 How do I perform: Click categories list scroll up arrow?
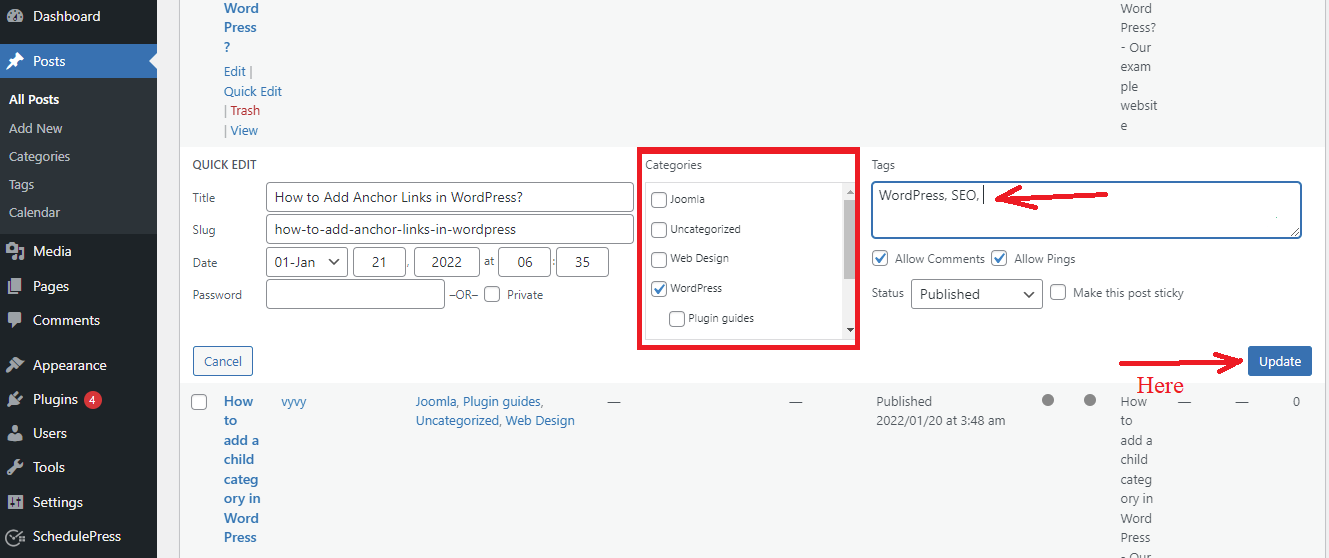point(850,191)
